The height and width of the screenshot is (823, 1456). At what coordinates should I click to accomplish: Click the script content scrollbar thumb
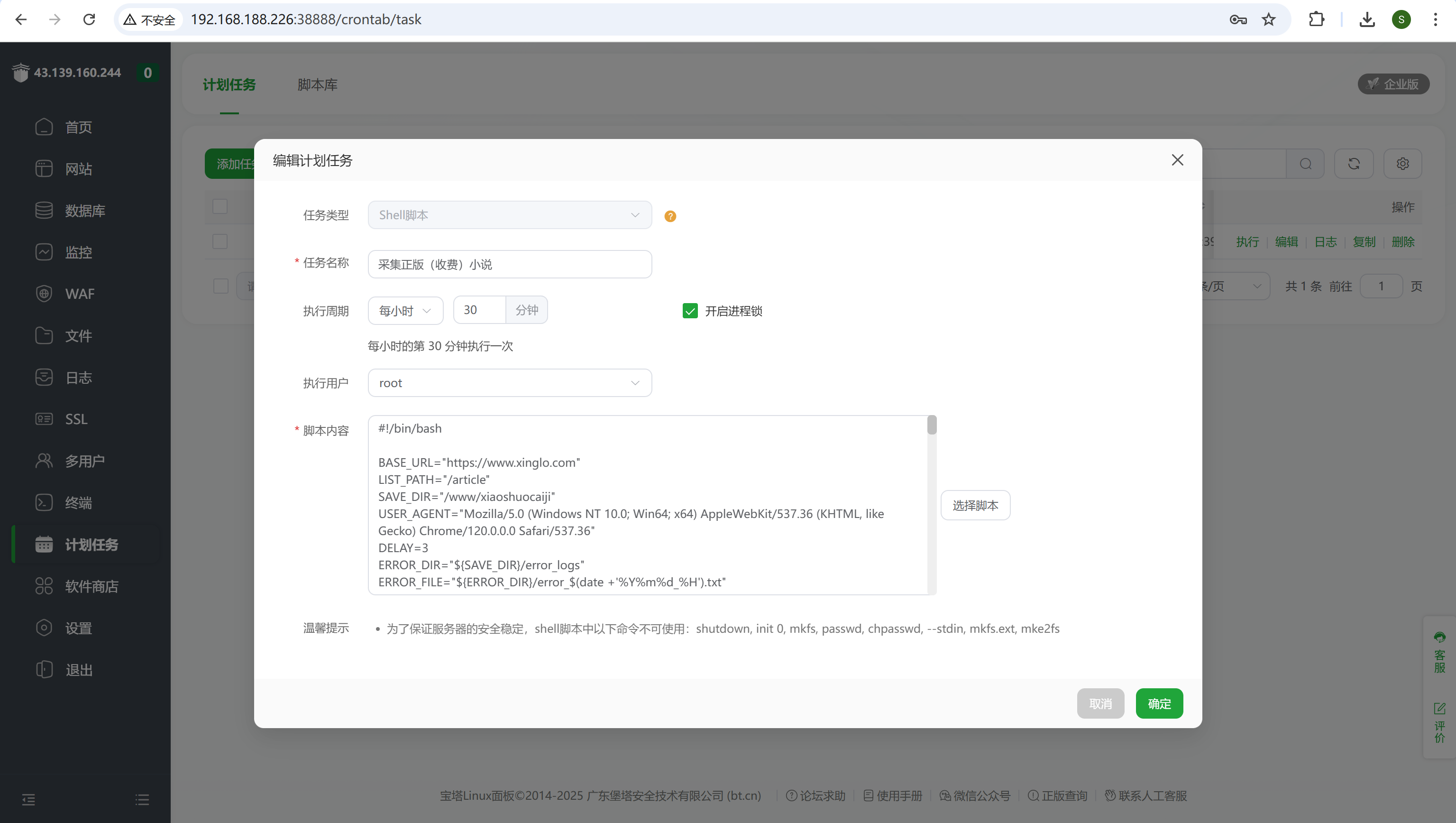coord(932,425)
